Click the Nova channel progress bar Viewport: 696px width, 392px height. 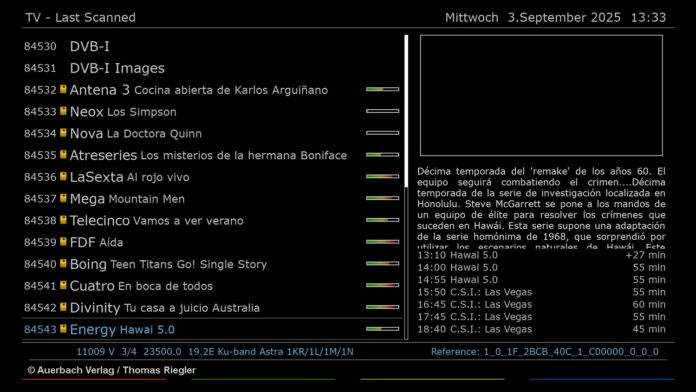(x=383, y=133)
